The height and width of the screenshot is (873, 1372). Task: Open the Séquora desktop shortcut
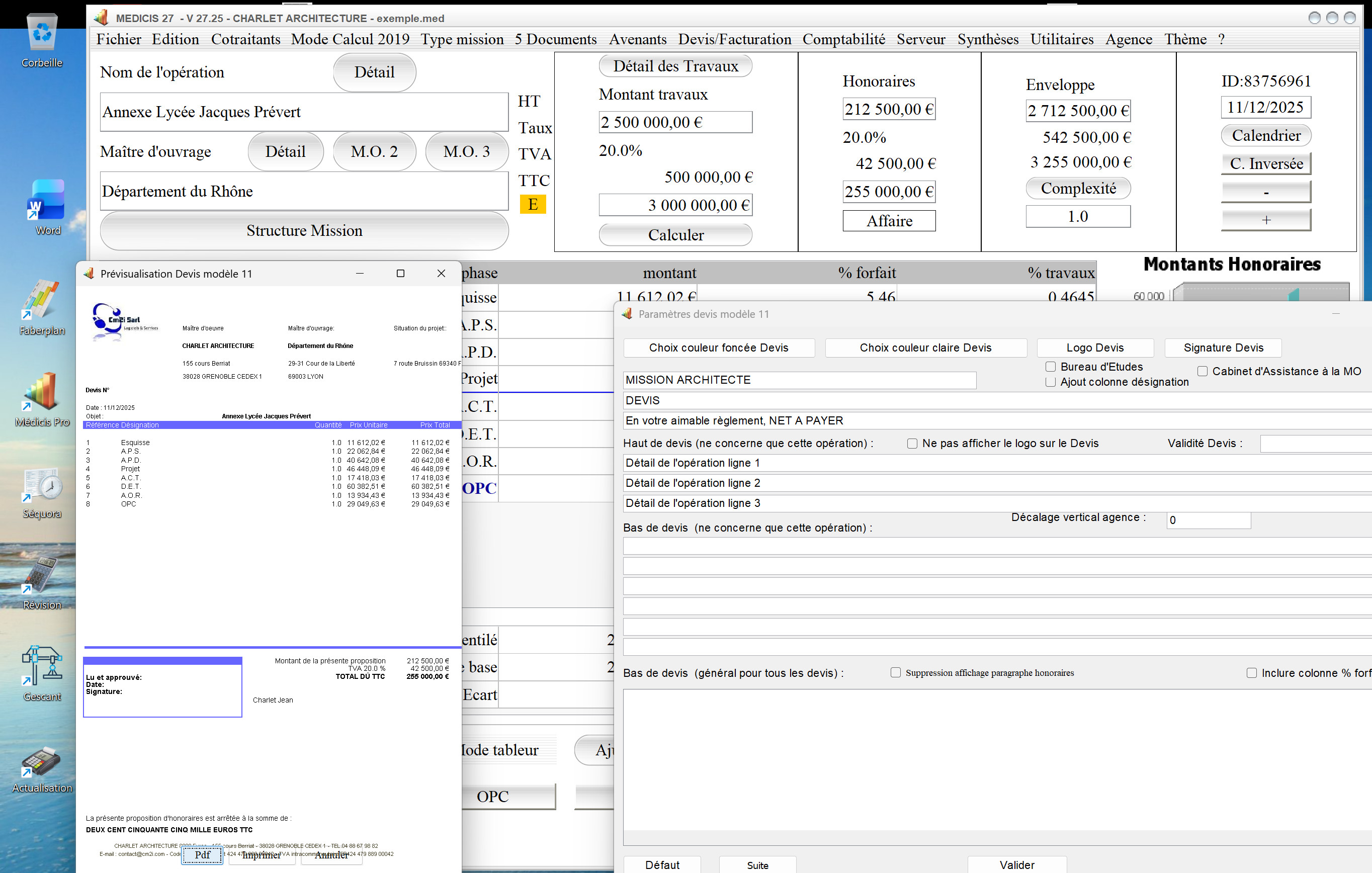[42, 492]
